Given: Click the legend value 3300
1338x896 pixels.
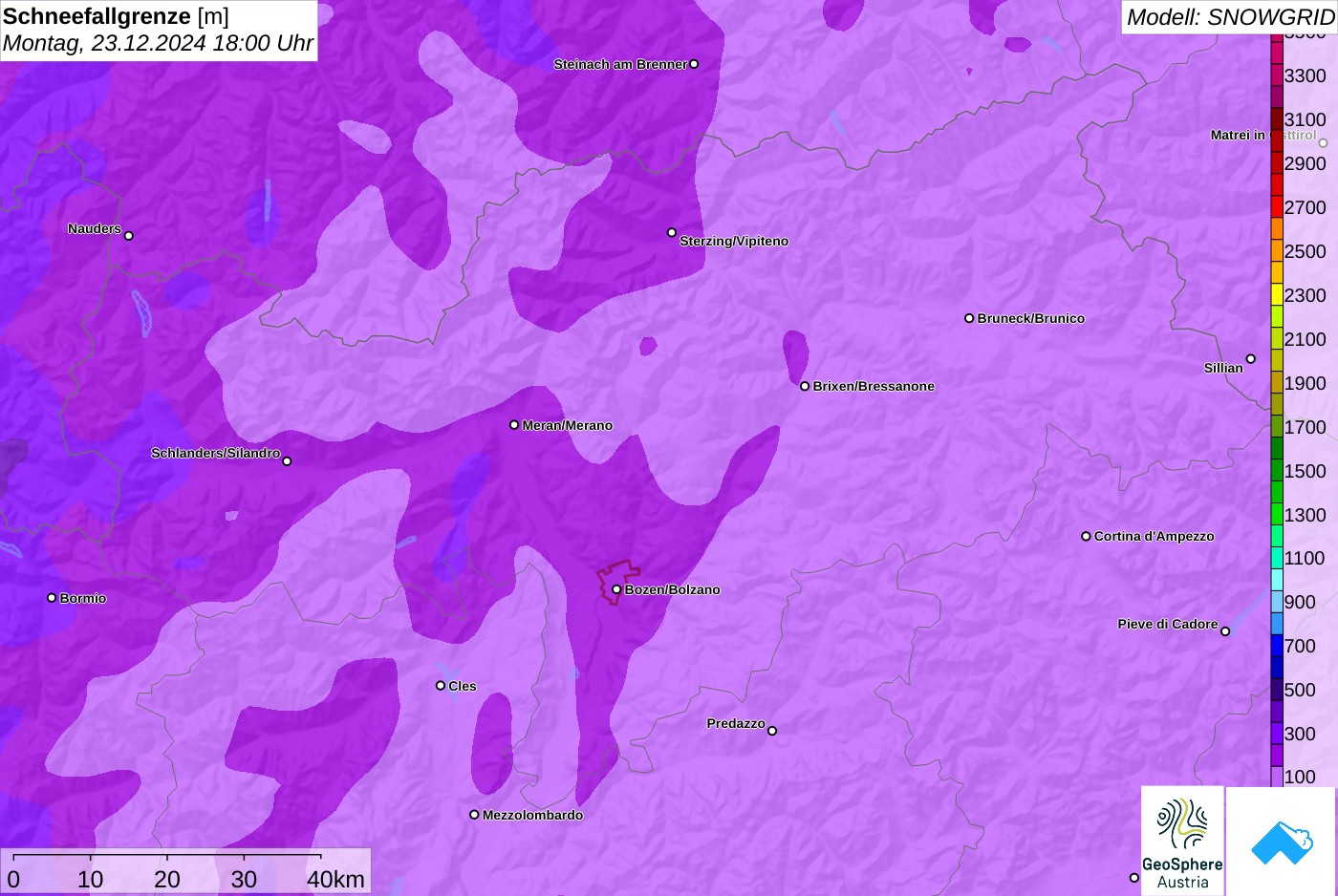Looking at the screenshot, I should coord(1305,75).
